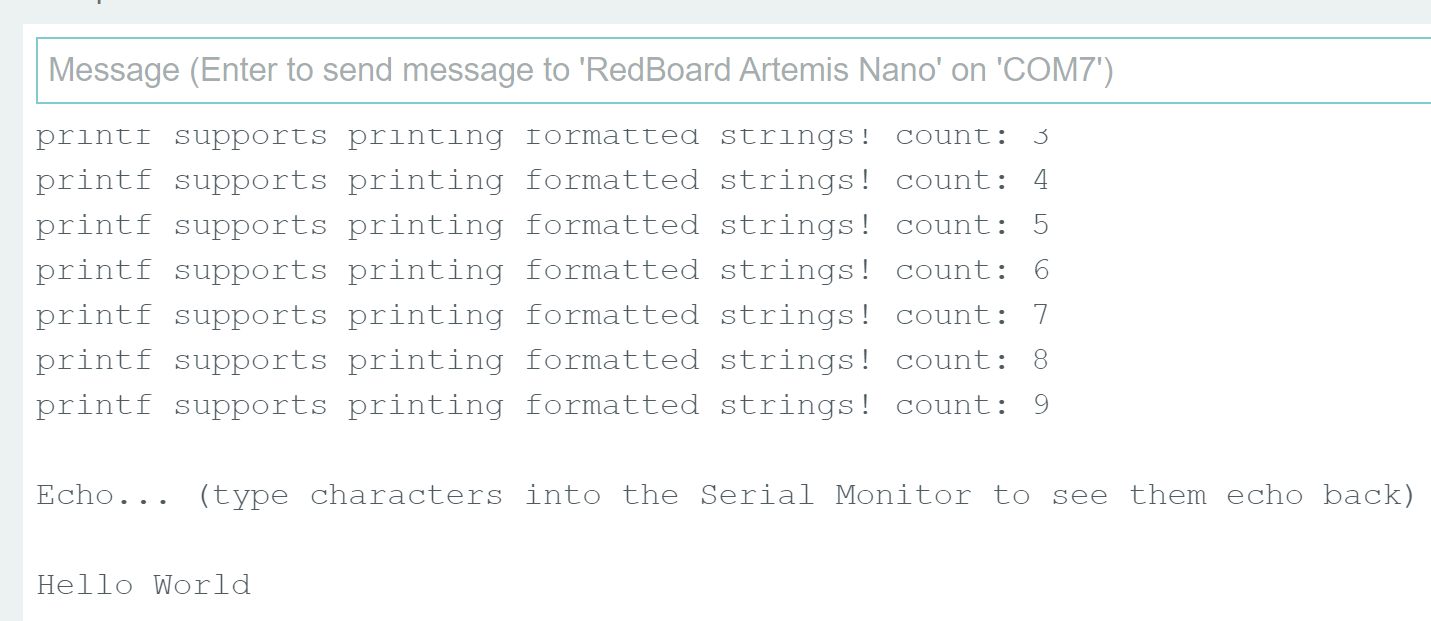Click the number 6 ending the count line
This screenshot has height=621, width=1431.
point(1041,271)
